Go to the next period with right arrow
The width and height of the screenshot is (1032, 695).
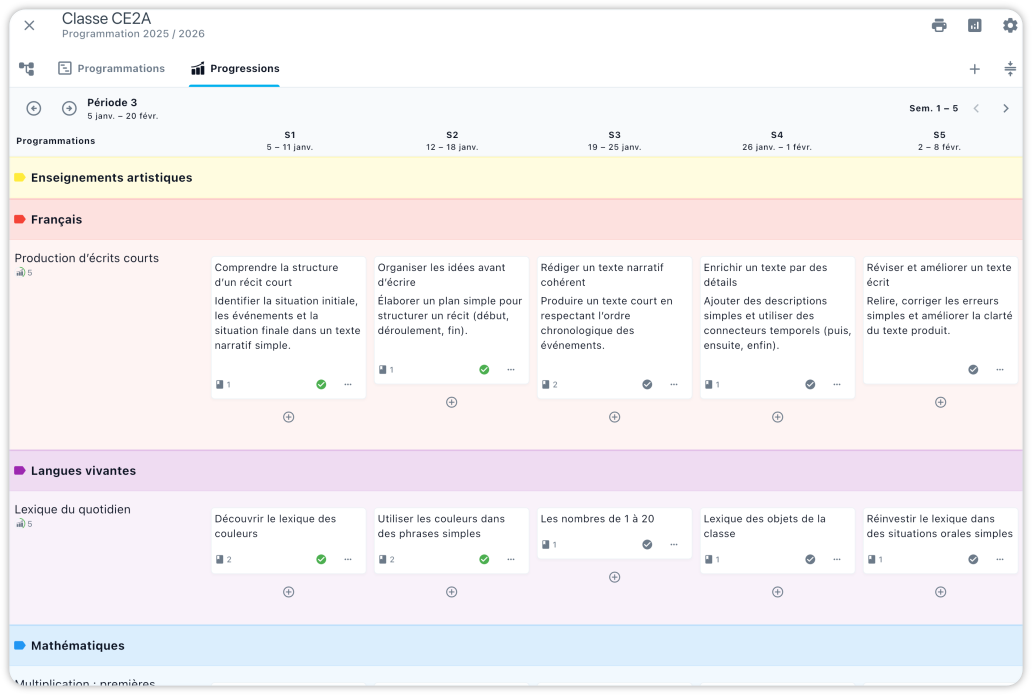(69, 108)
